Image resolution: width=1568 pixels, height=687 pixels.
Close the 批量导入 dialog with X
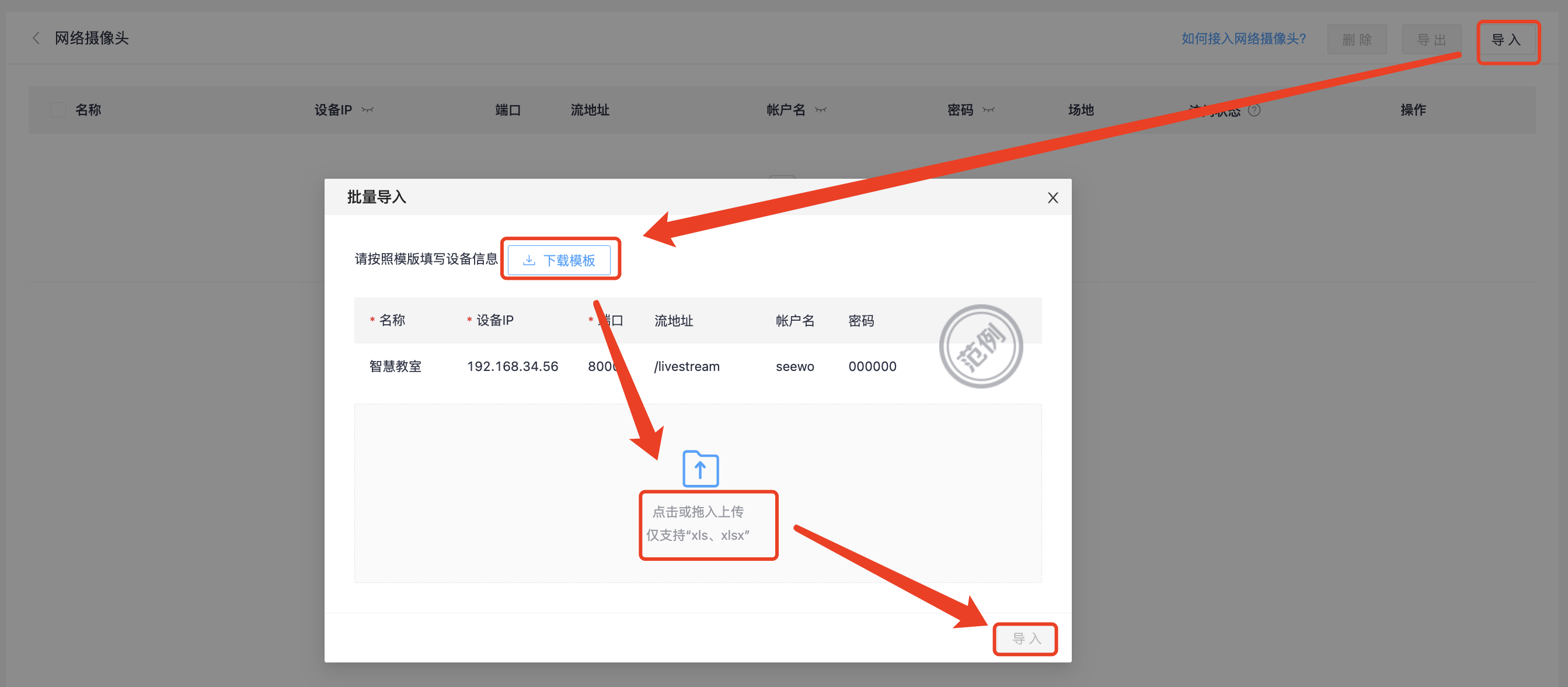(x=1053, y=198)
